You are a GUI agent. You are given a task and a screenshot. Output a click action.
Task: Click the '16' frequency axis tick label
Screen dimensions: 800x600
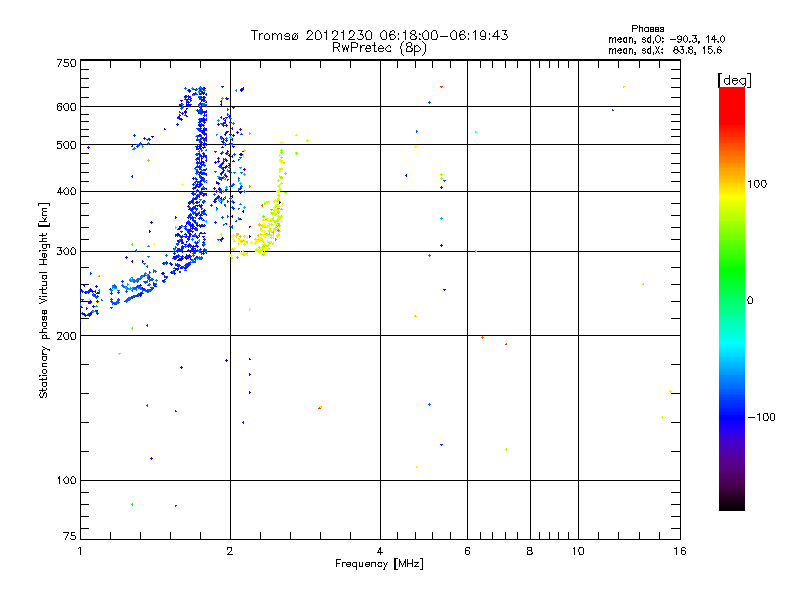click(680, 551)
